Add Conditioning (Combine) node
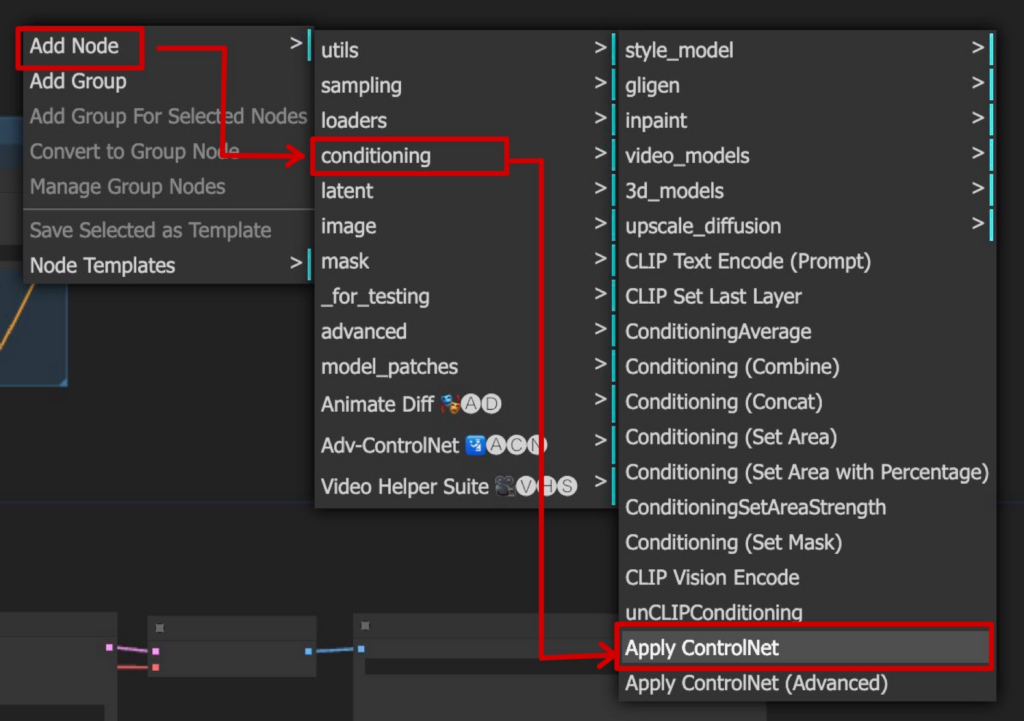This screenshot has height=721, width=1024. point(732,367)
